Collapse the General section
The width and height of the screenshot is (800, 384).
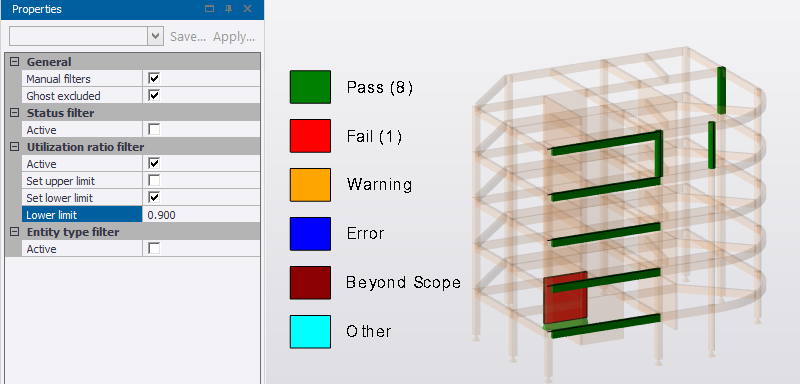point(14,62)
